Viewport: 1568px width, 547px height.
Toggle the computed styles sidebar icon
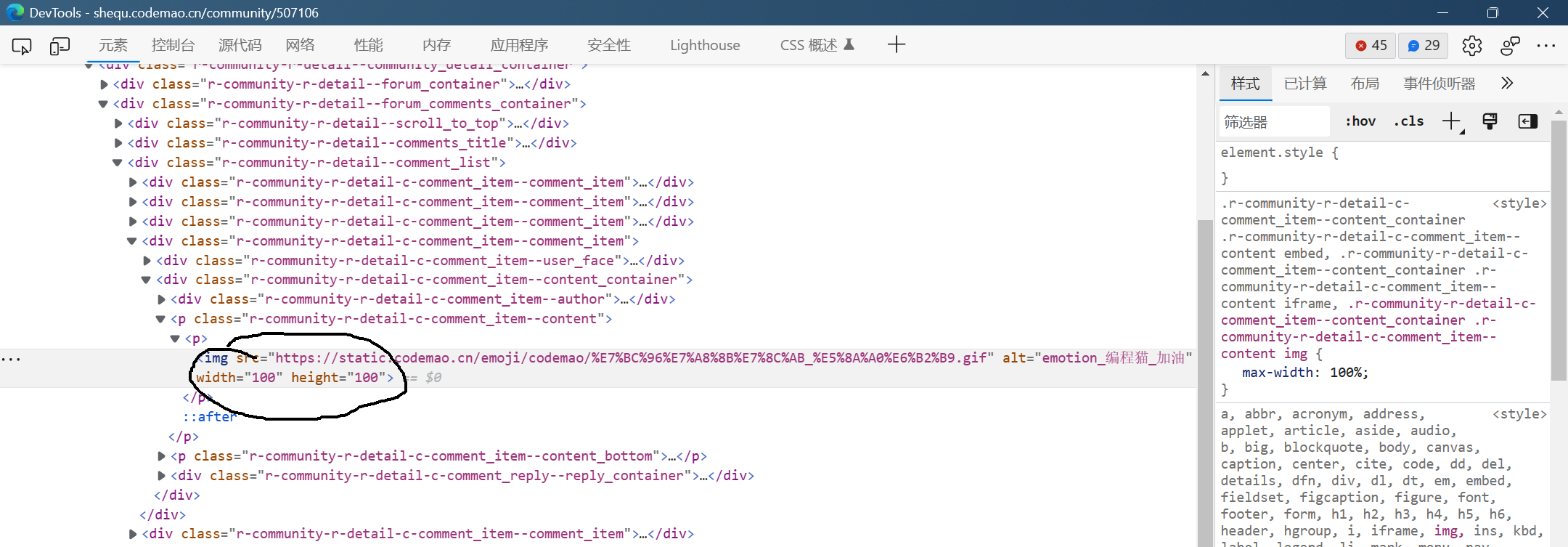[x=1528, y=121]
